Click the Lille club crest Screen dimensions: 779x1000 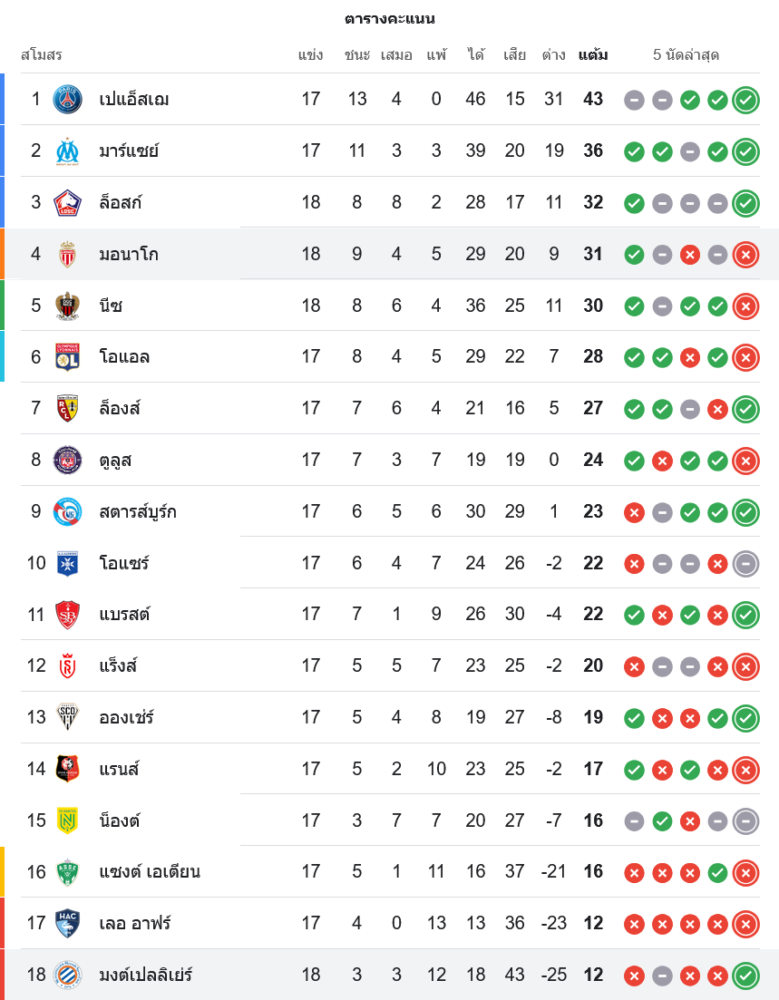pos(68,202)
